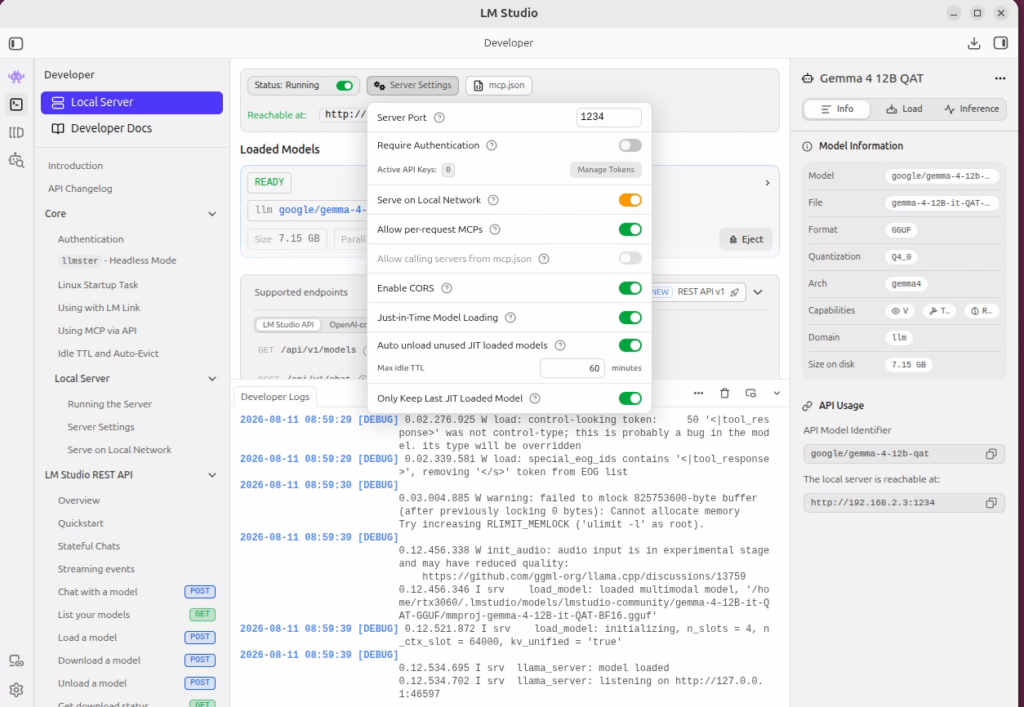Click the Server Port input field

[609, 118]
